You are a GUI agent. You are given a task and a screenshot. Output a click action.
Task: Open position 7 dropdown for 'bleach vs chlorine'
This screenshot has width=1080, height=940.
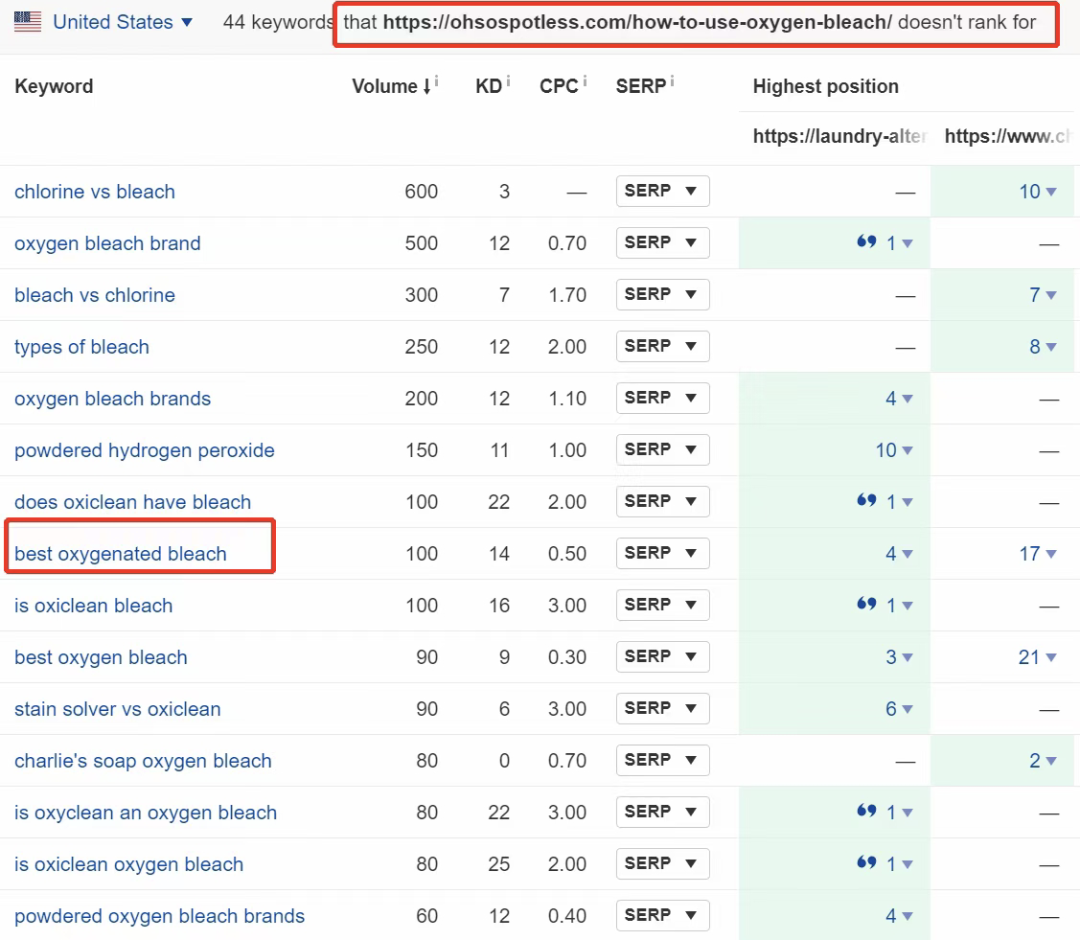click(x=1042, y=295)
